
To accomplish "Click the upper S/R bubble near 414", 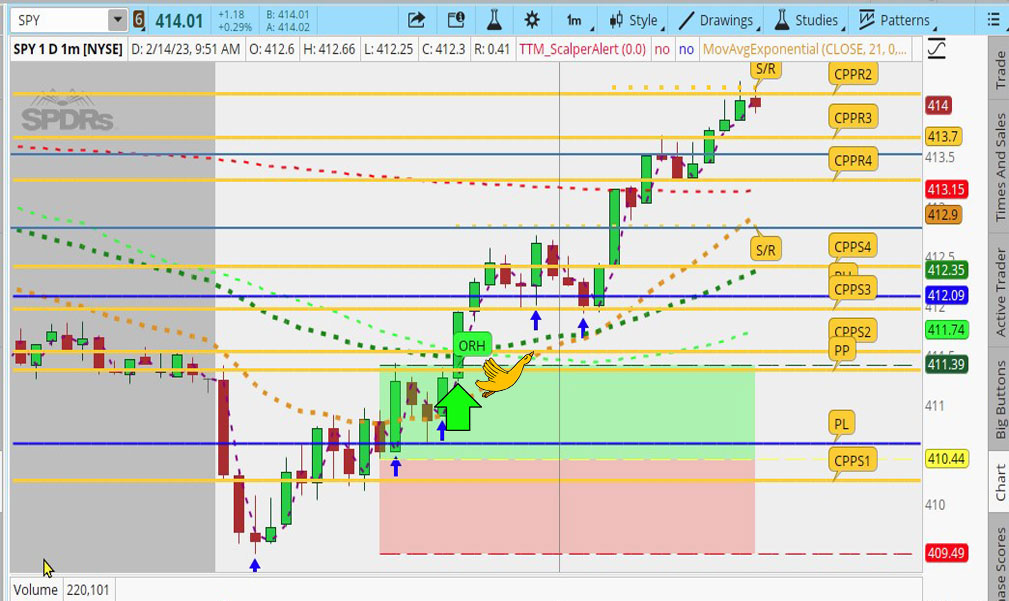I will pos(765,70).
